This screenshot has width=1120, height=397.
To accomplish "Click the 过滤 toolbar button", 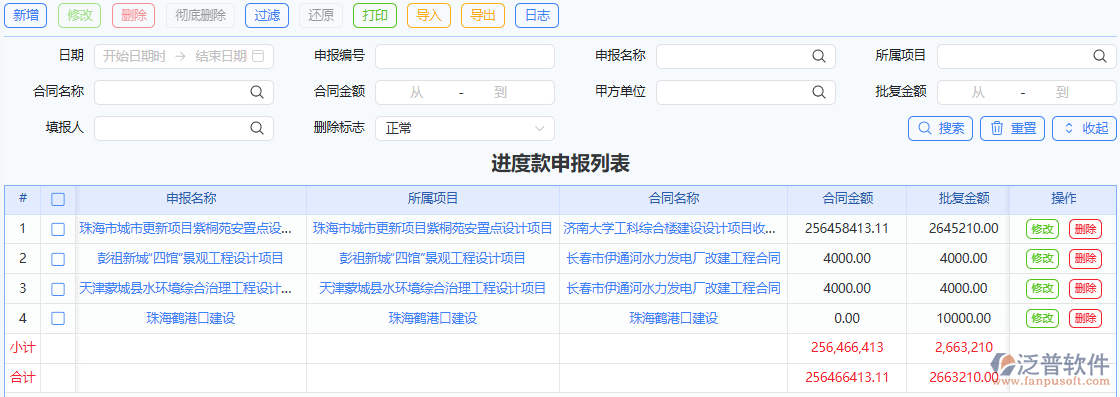I will (267, 16).
